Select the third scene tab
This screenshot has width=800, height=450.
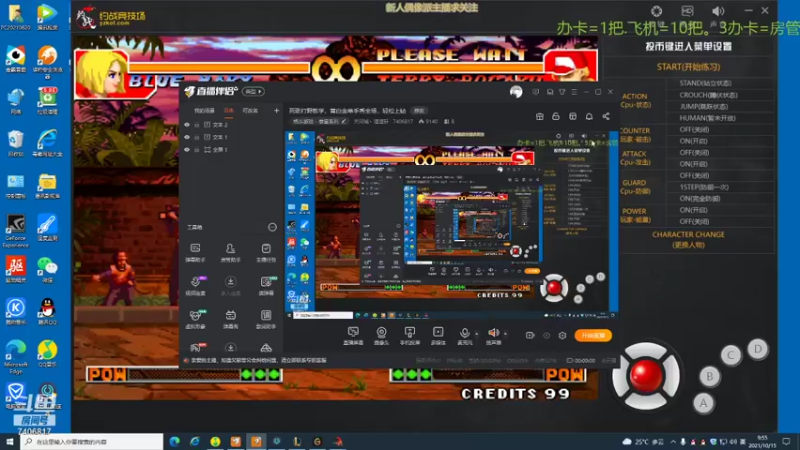250,111
